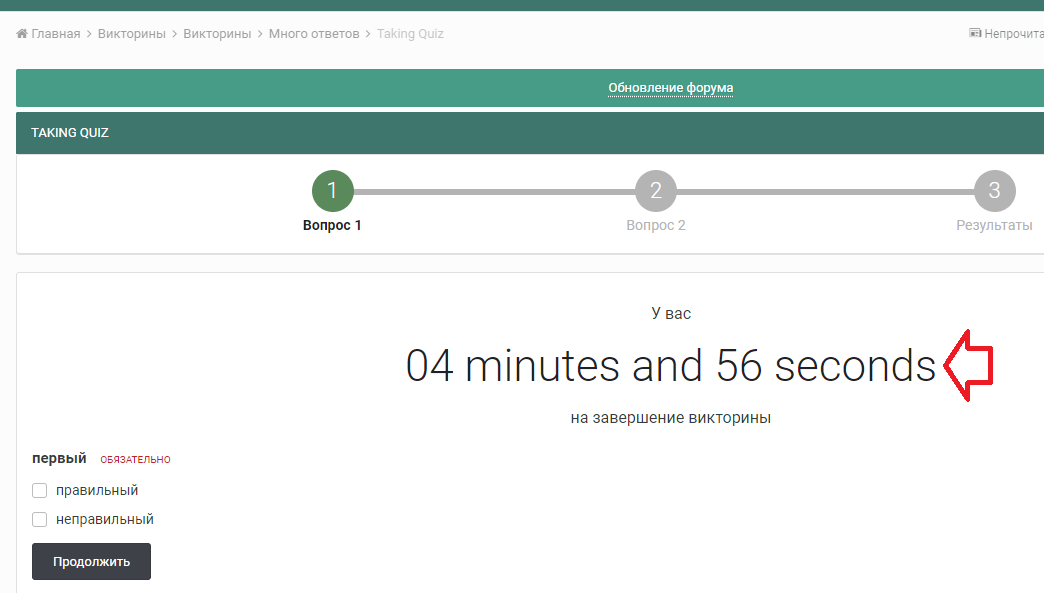Click the Вопрос 1 step label
Image resolution: width=1044 pixels, height=593 pixels.
tap(332, 225)
